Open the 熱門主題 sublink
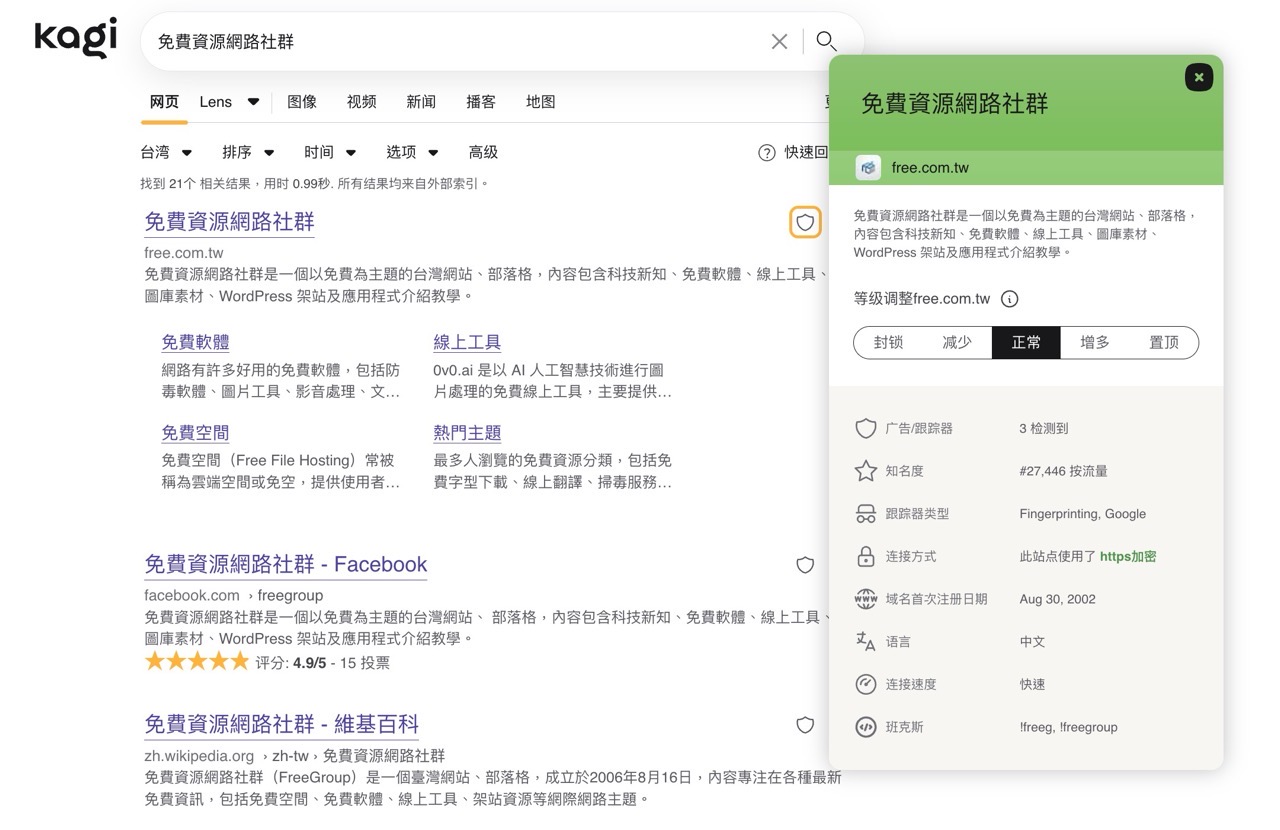The width and height of the screenshot is (1280, 830). pos(467,433)
